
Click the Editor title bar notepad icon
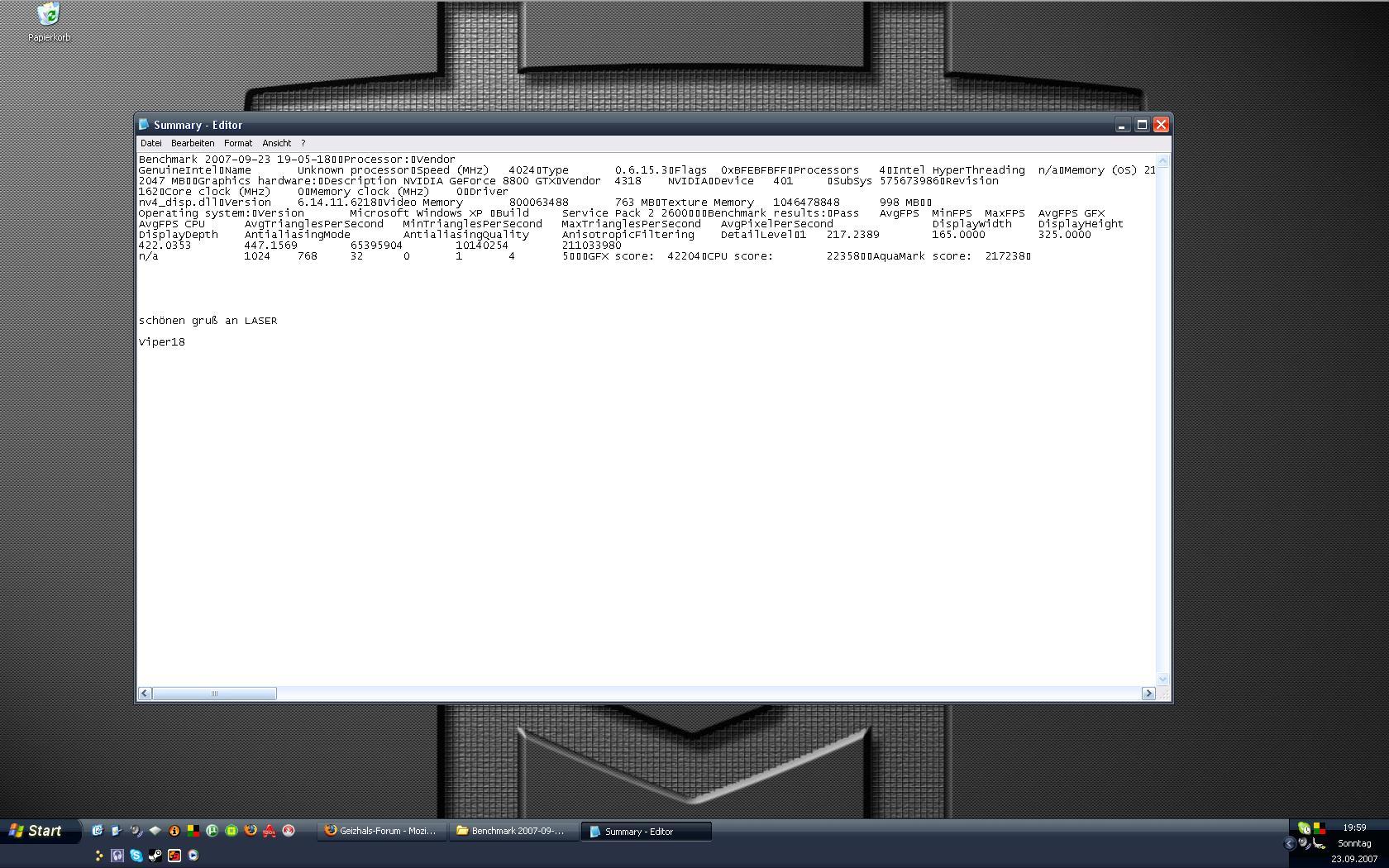[144, 125]
